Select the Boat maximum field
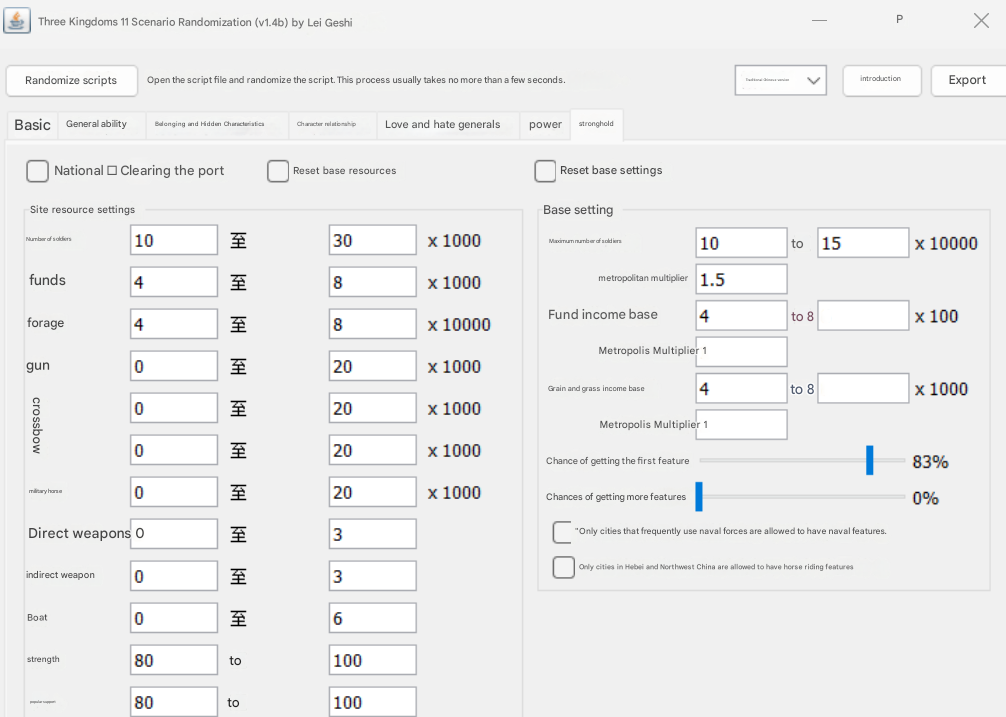This screenshot has height=717, width=1006. [373, 618]
